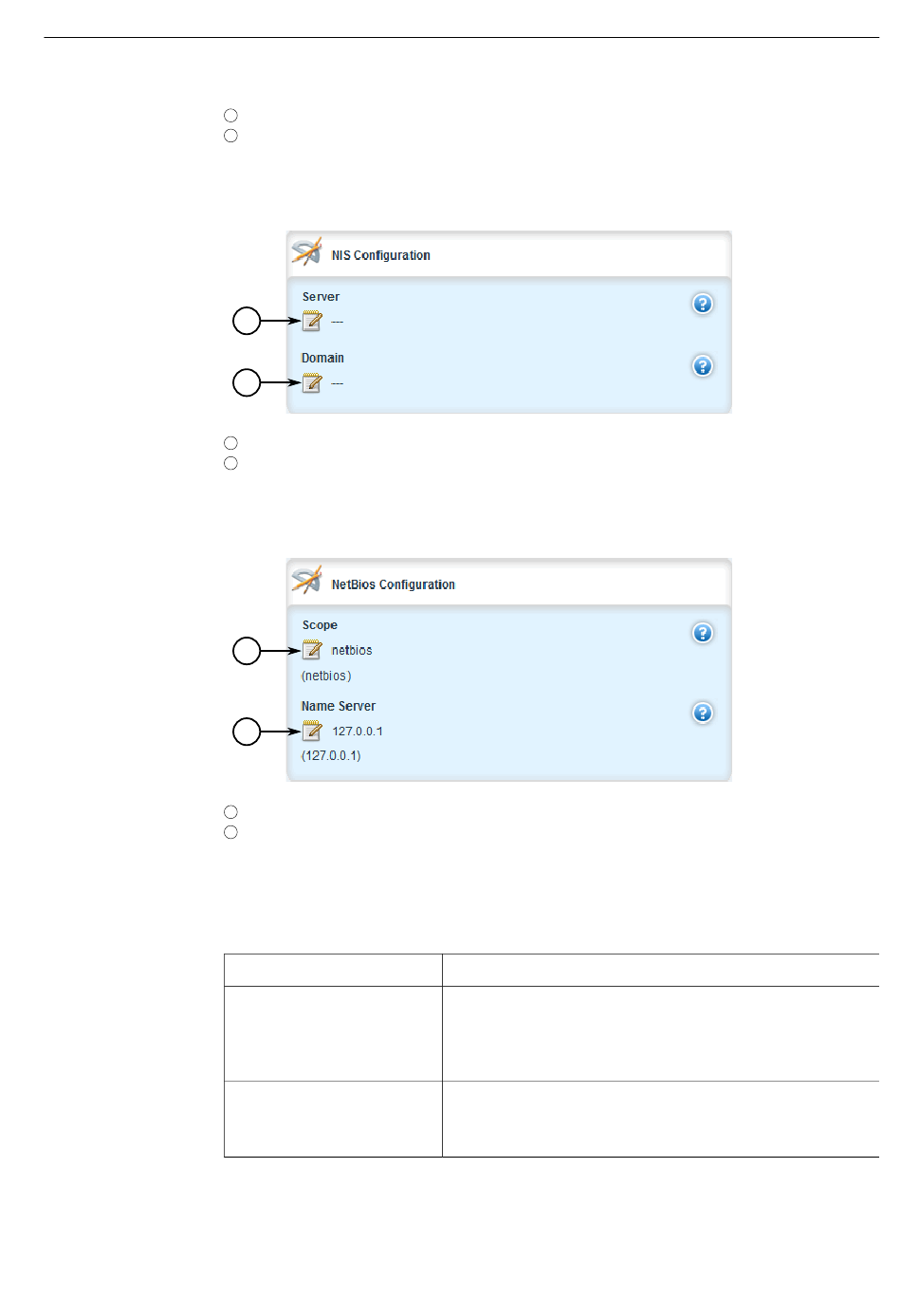Click the NIS Configuration title
The height and width of the screenshot is (1316, 901).
click(x=381, y=255)
